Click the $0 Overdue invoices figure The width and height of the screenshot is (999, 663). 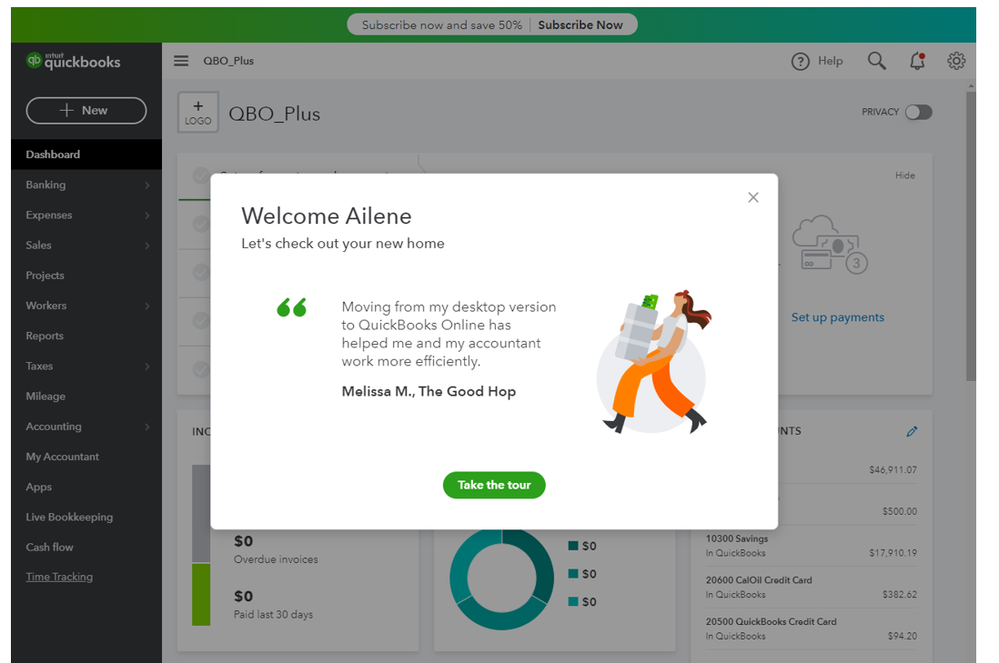tap(243, 541)
